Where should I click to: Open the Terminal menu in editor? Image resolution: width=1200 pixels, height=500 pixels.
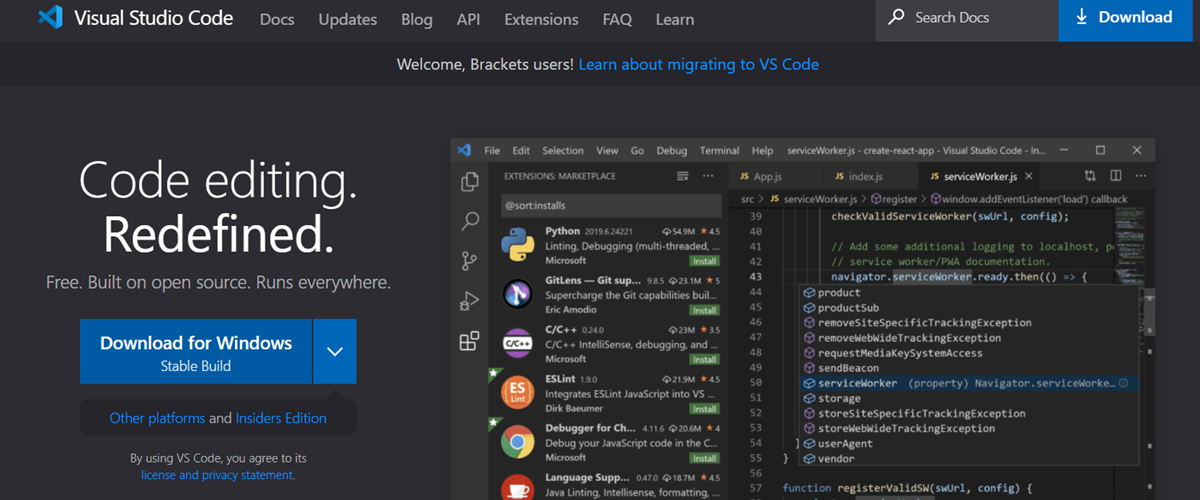pos(719,151)
